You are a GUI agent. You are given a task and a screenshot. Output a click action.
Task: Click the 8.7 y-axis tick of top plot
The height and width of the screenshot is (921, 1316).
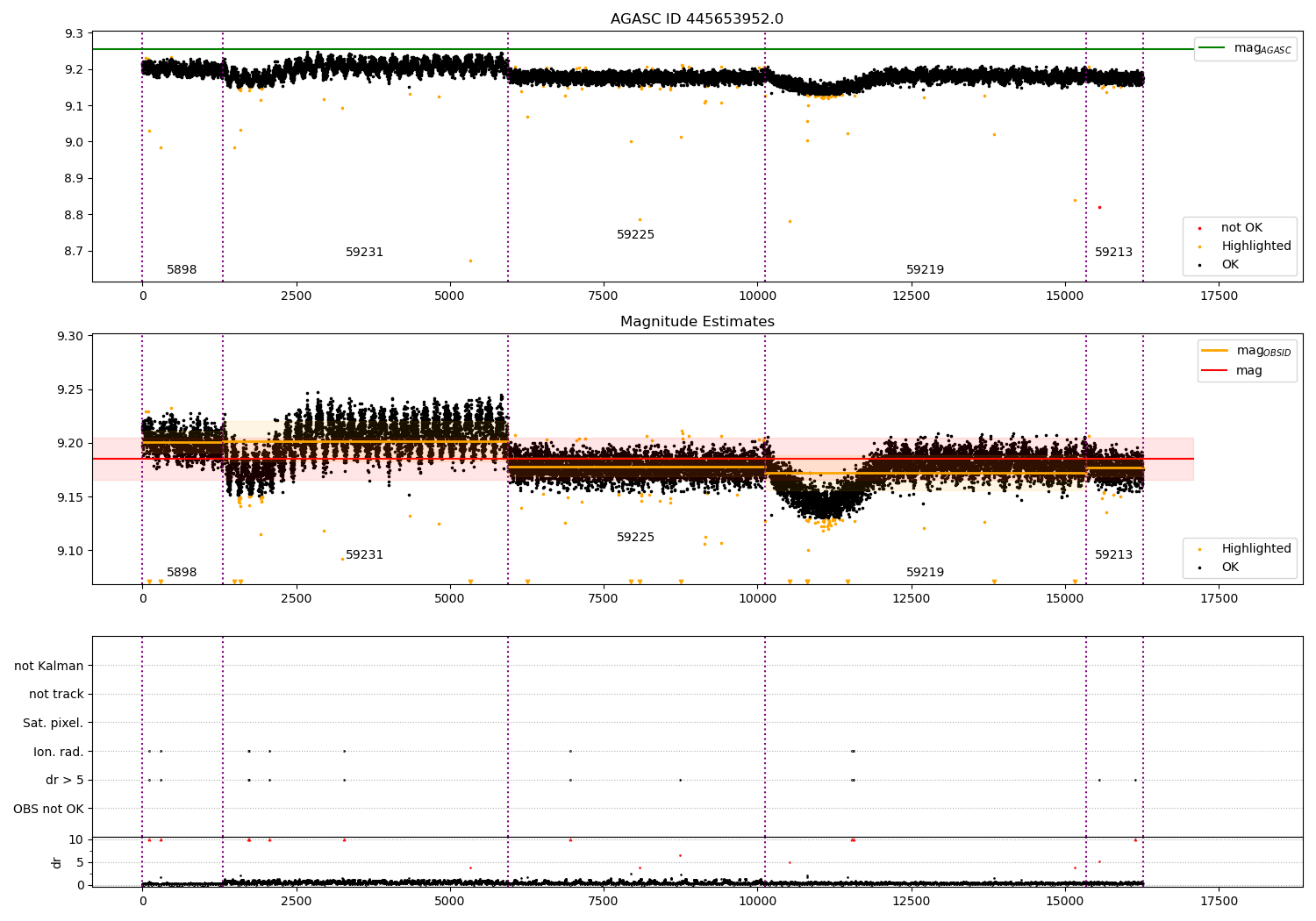pyautogui.click(x=74, y=252)
